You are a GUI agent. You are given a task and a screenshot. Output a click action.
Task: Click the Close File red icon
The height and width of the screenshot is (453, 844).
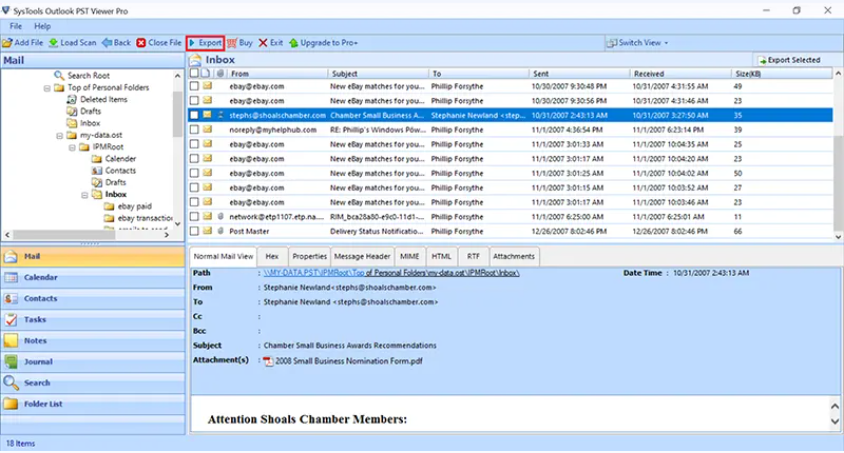point(141,43)
